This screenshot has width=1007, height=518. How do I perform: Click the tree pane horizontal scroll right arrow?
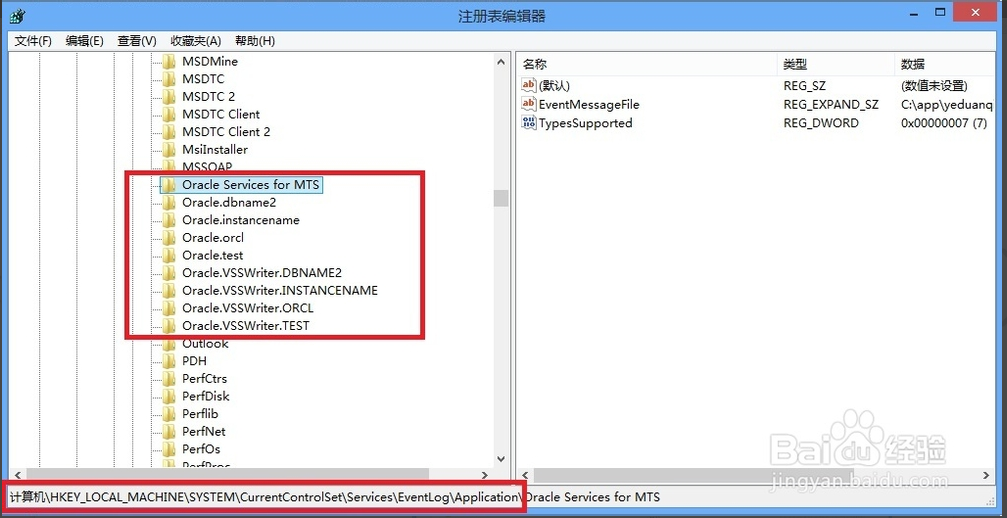pos(485,476)
